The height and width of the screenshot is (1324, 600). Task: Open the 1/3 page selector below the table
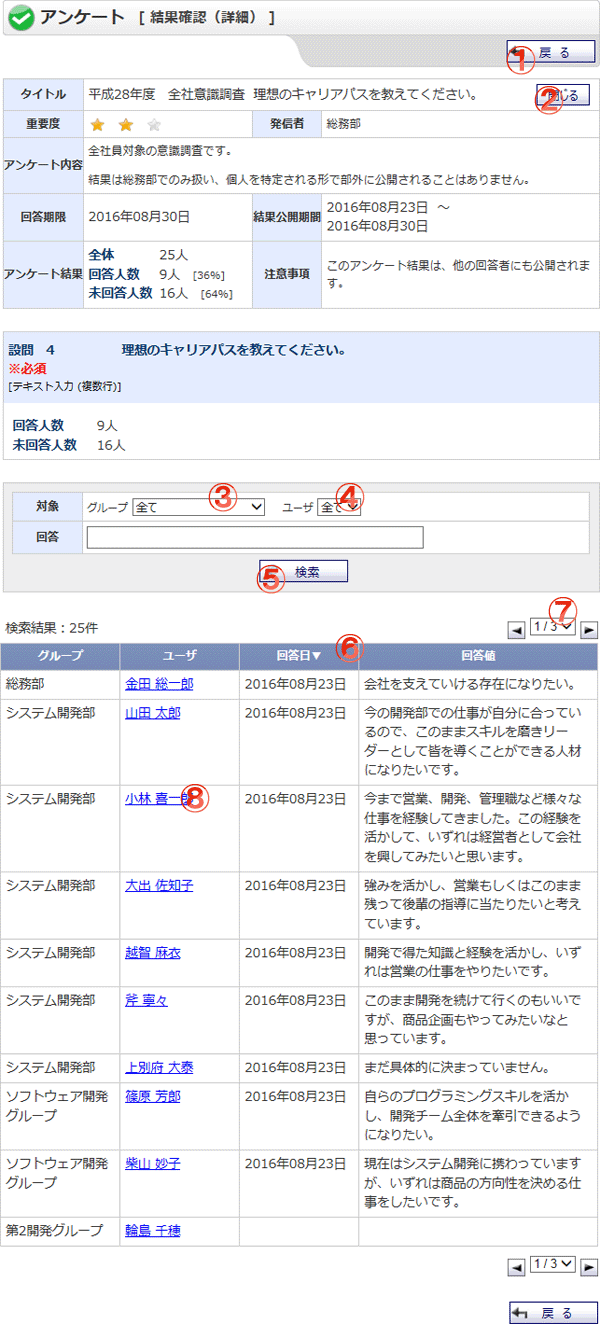[553, 1264]
